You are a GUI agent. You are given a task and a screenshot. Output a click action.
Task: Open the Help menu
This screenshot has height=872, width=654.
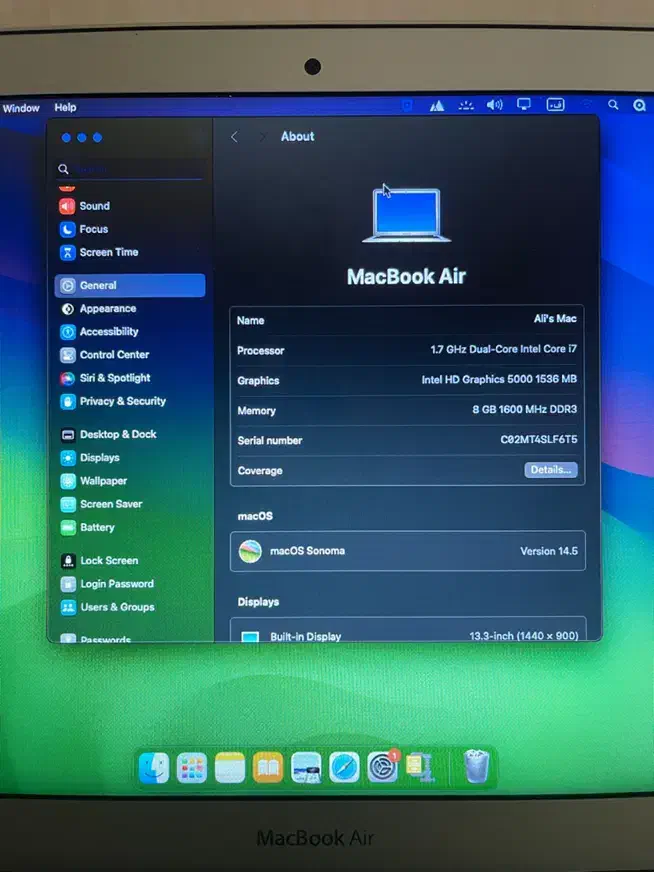click(x=65, y=107)
